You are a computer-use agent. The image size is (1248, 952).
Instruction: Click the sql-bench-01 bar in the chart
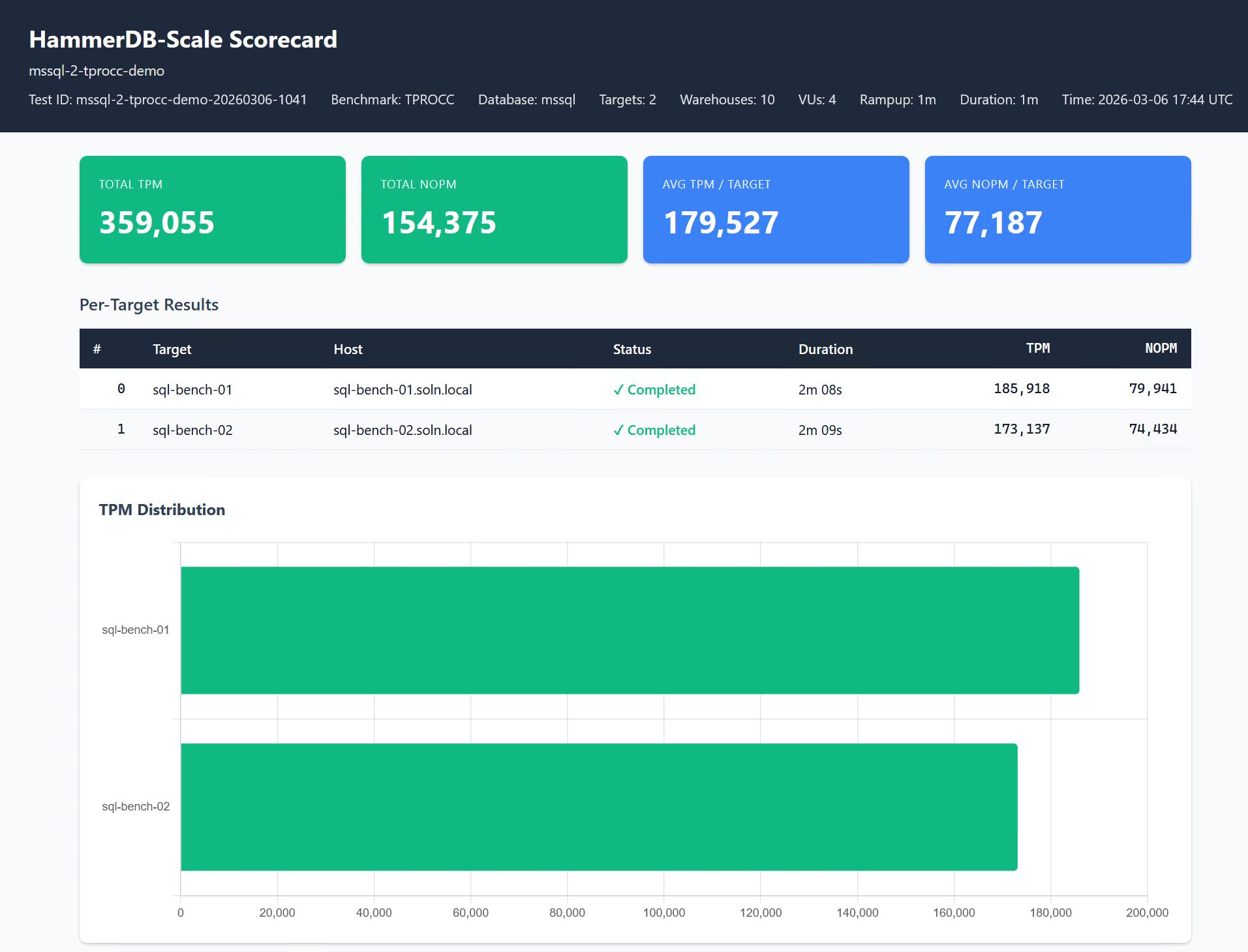[630, 630]
